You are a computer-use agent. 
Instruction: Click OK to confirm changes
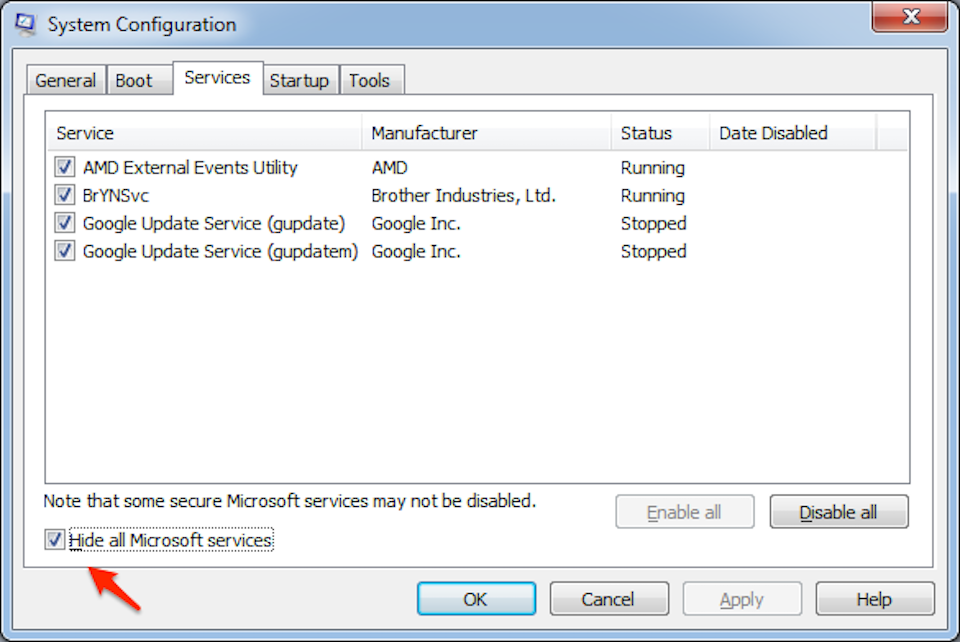475,600
